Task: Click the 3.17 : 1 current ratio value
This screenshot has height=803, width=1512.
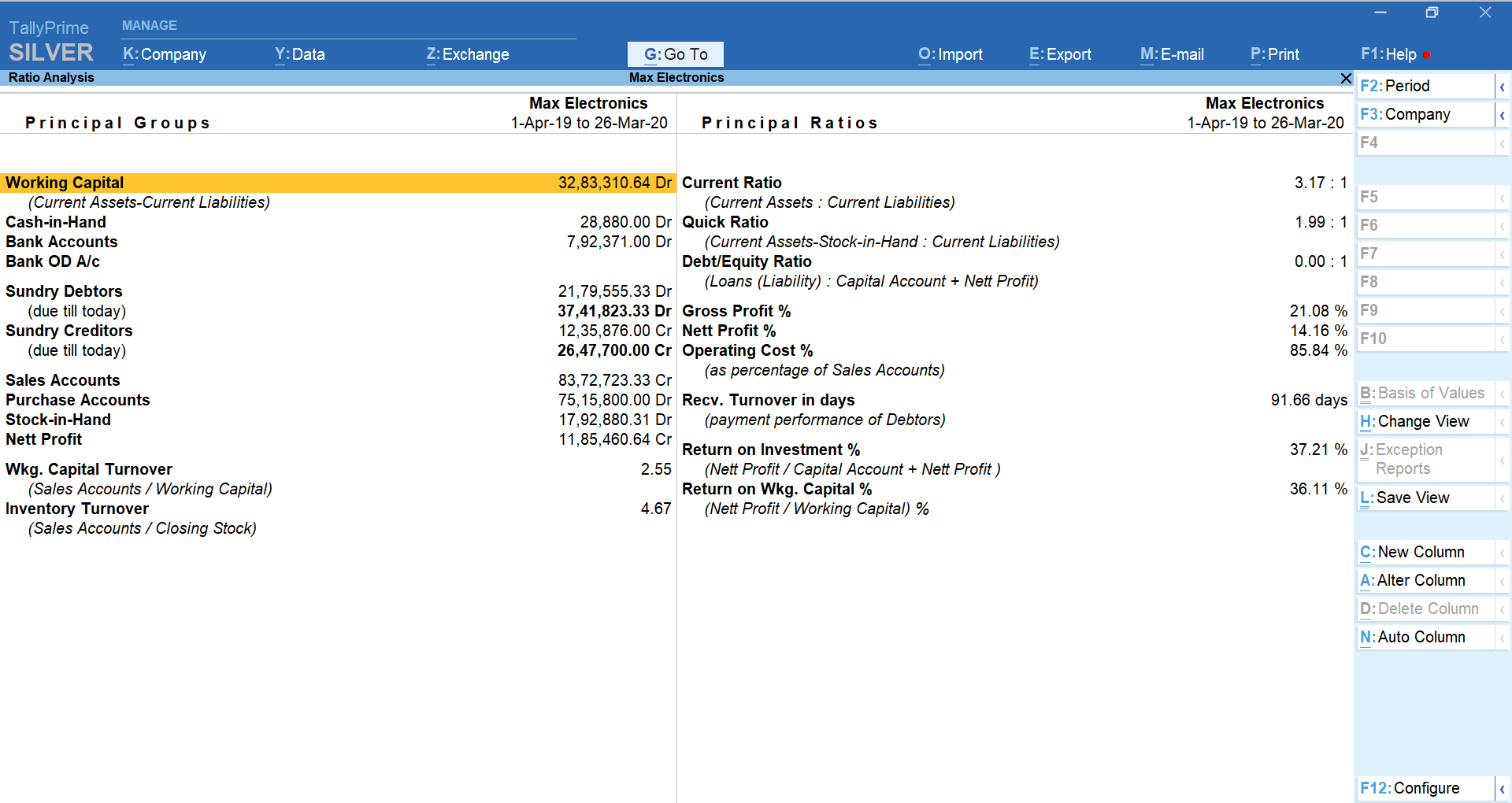Action: point(1321,183)
